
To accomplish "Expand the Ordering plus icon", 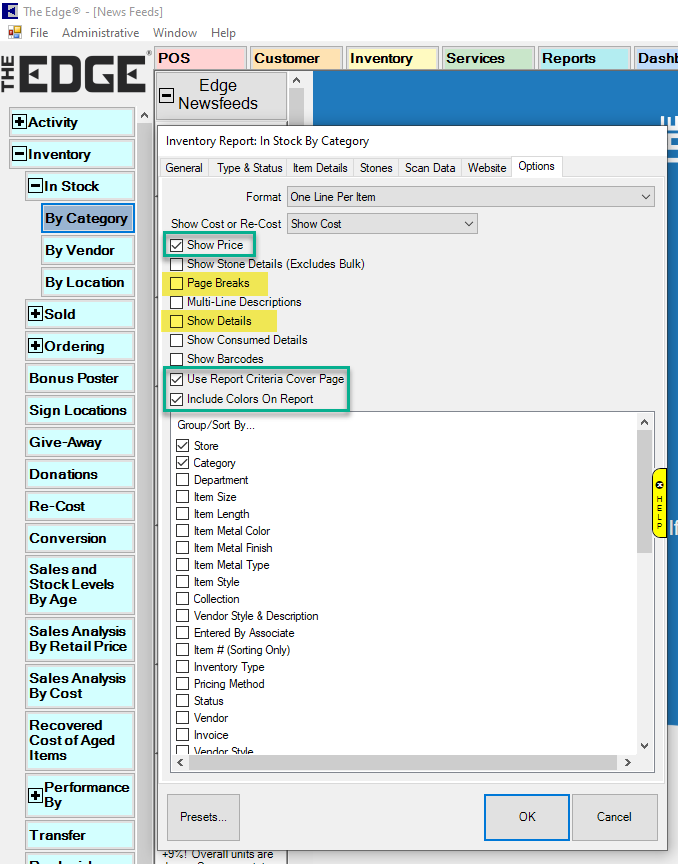I will 35,346.
